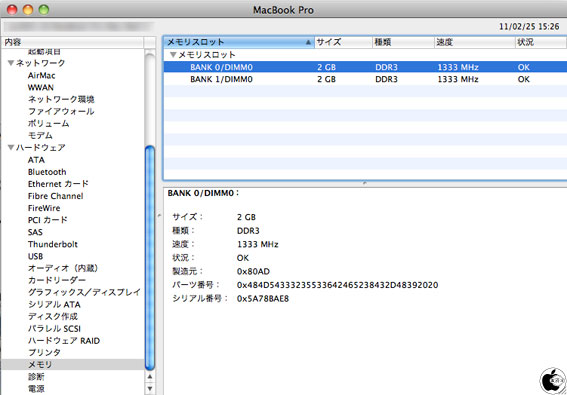The height and width of the screenshot is (395, 567).
Task: Open ファイアウォール in the sidebar
Action: point(61,111)
